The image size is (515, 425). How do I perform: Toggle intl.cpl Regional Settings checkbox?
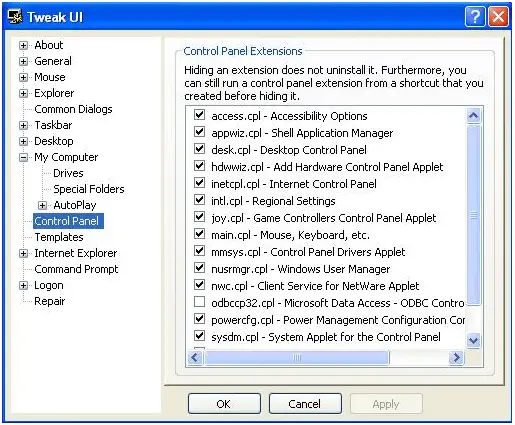pyautogui.click(x=199, y=200)
